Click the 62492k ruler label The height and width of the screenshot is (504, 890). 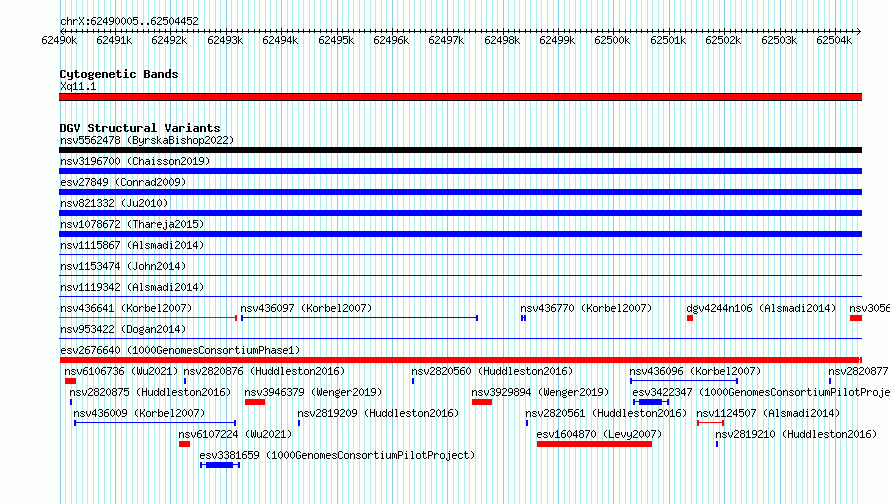pyautogui.click(x=169, y=40)
